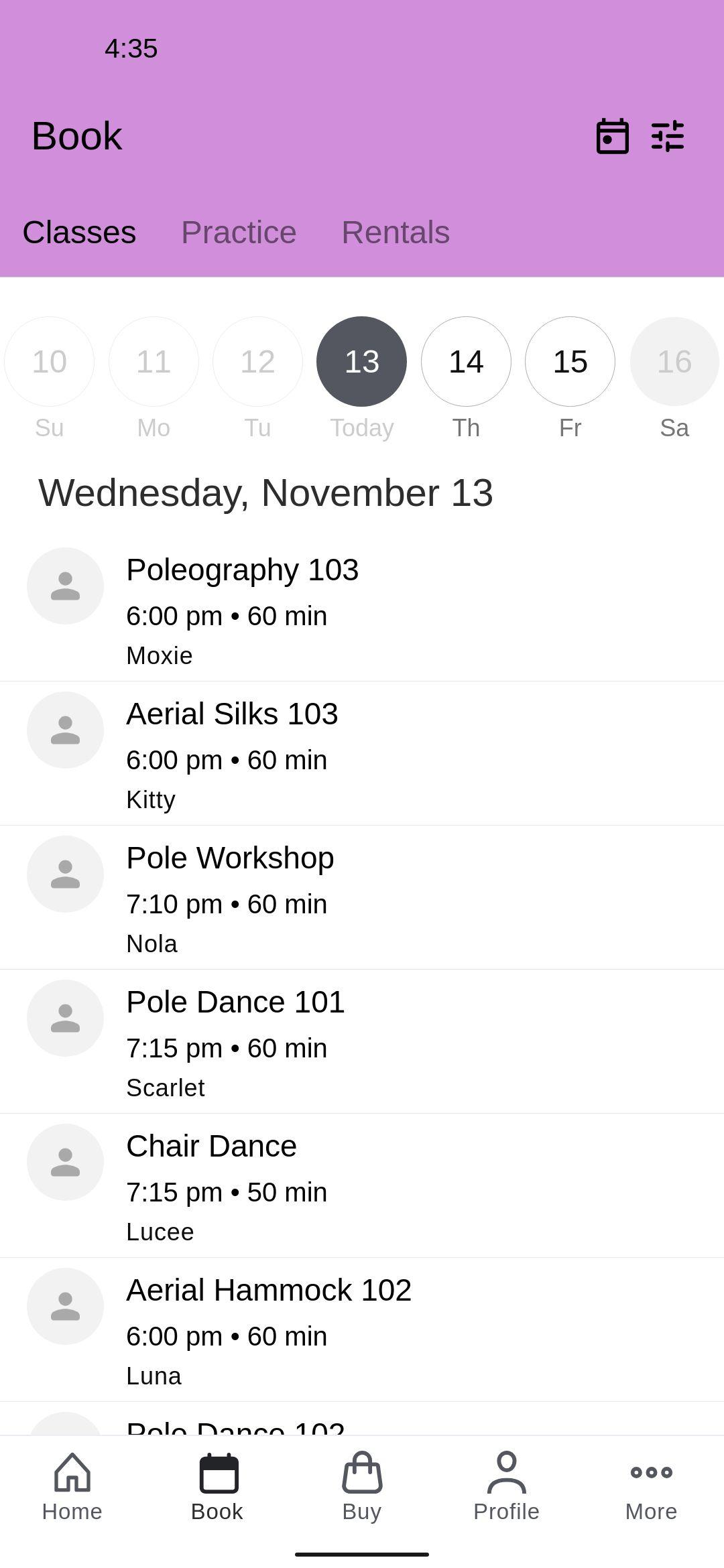
Task: Open Aerial Hammock 102 class with Luna
Action: 362,1330
